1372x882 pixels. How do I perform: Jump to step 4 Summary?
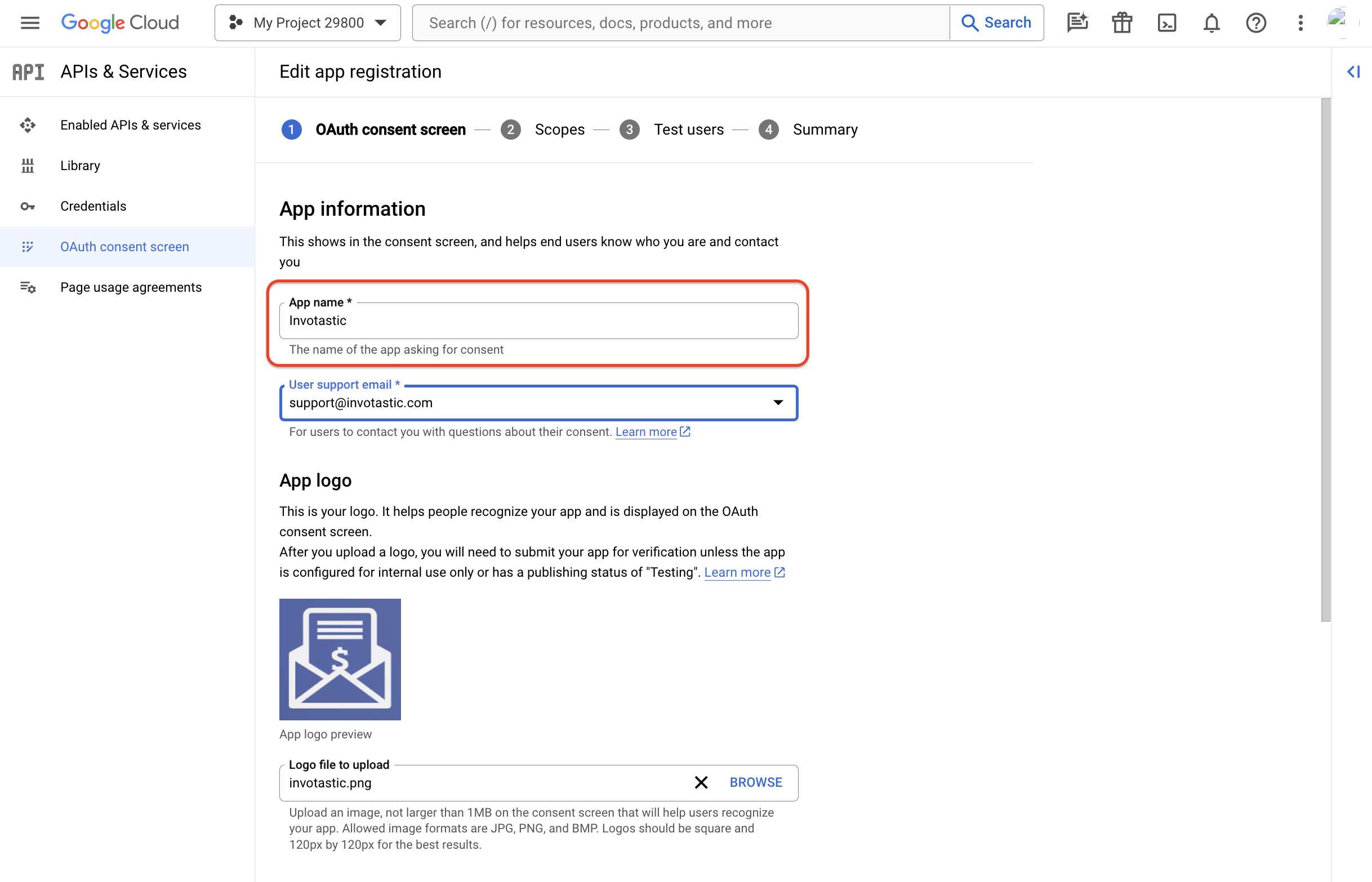(808, 130)
